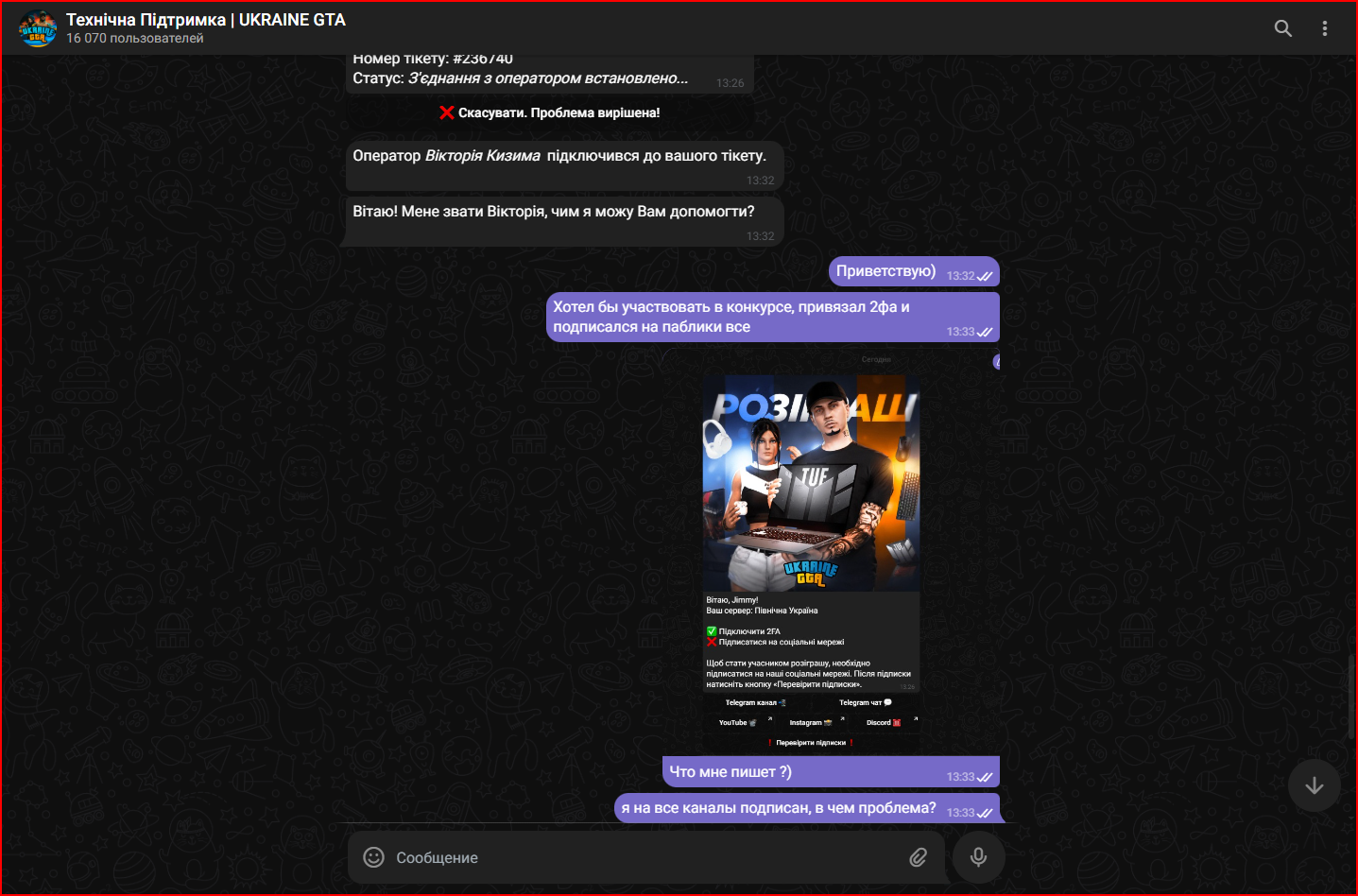
Task: Select message "Вітаю! Мене звати Вікторія"
Action: (563, 221)
